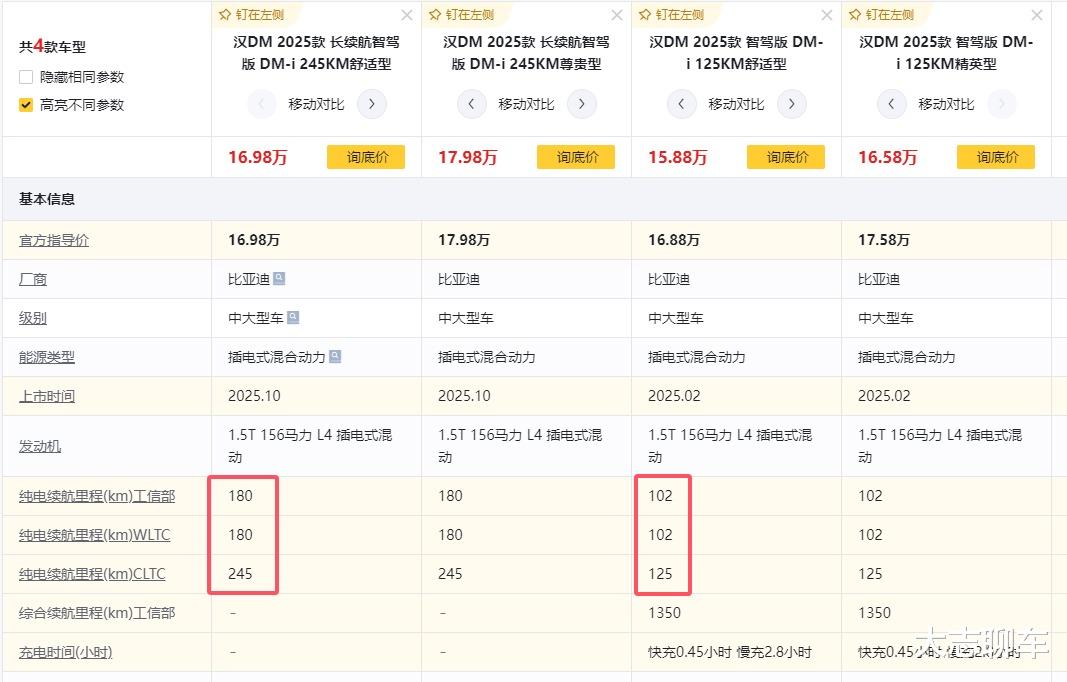This screenshot has width=1067, height=682.
Task: Open info icon next to 比亚迪 manufacturer
Action: (279, 278)
